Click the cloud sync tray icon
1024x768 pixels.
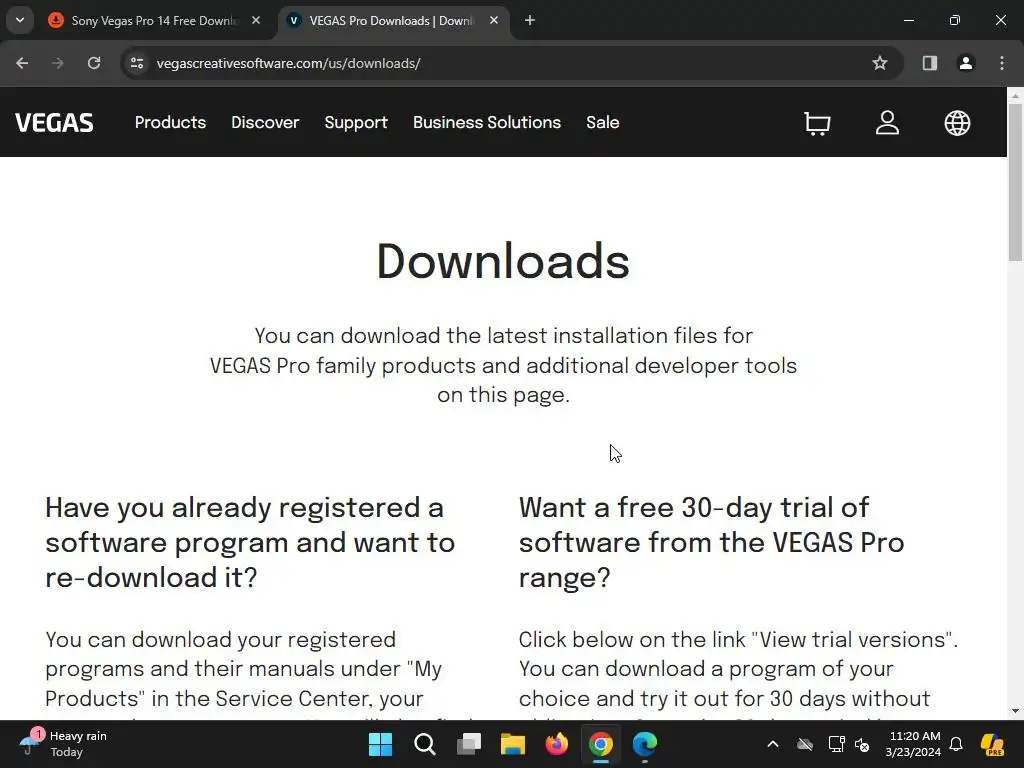[805, 744]
